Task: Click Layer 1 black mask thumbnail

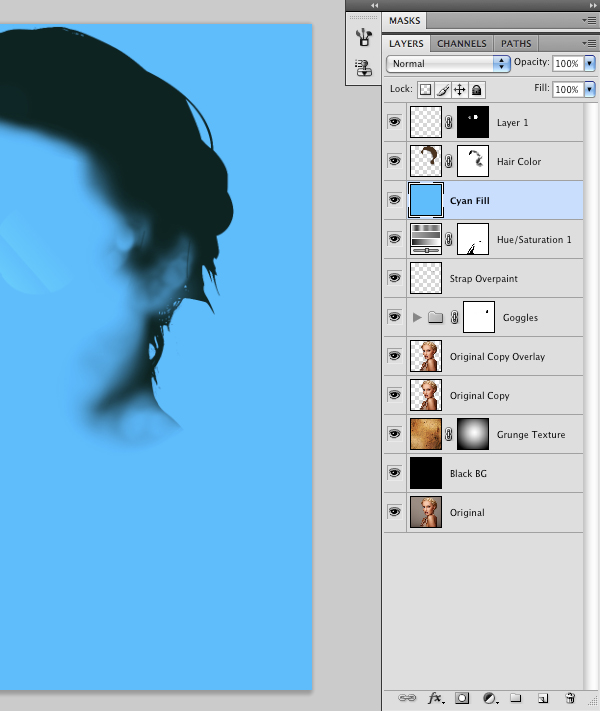Action: coord(473,122)
